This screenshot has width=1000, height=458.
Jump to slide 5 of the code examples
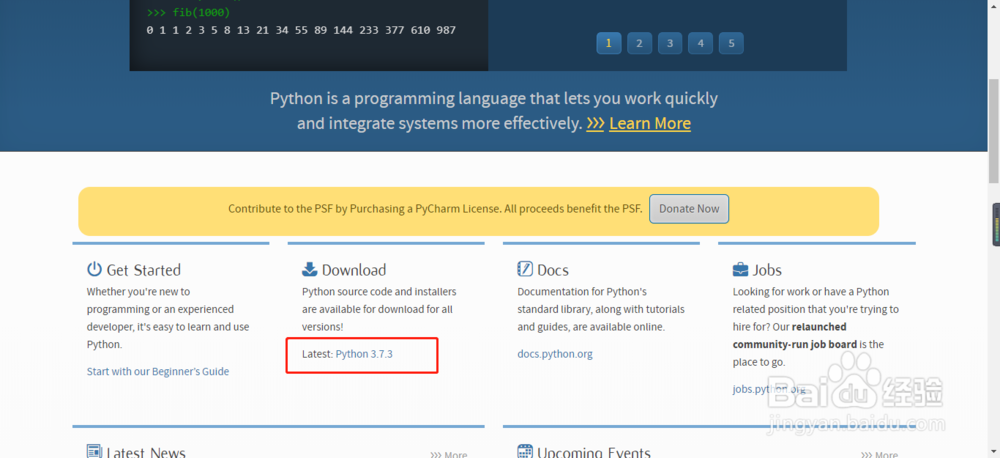731,43
